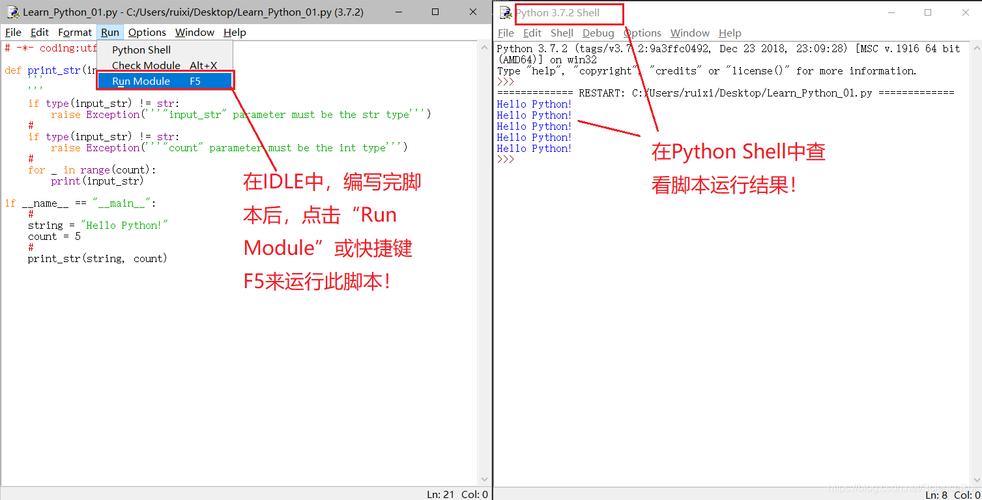
Task: Open Format menu in editor window
Action: click(x=75, y=33)
